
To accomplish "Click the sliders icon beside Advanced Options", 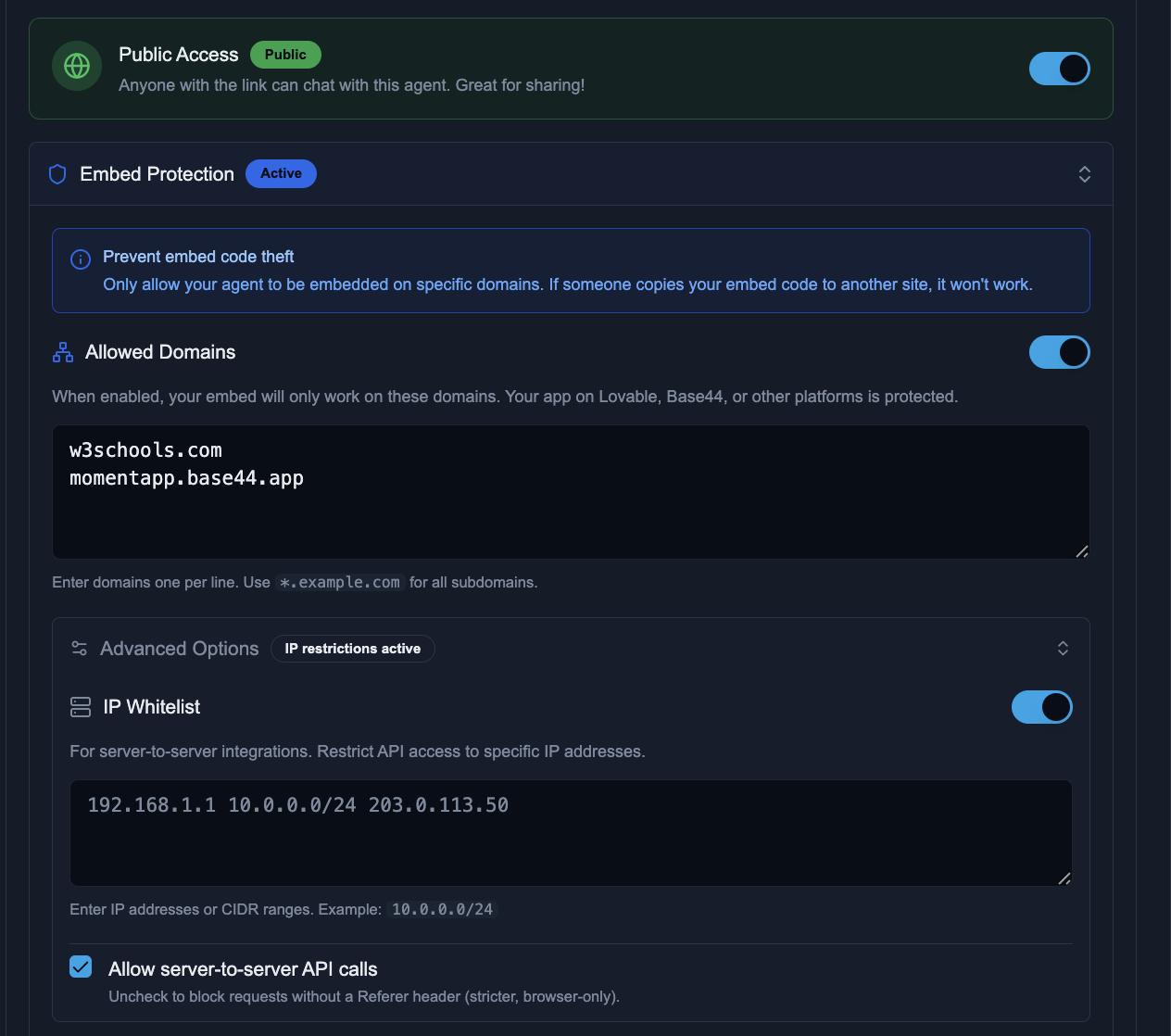I will [80, 649].
